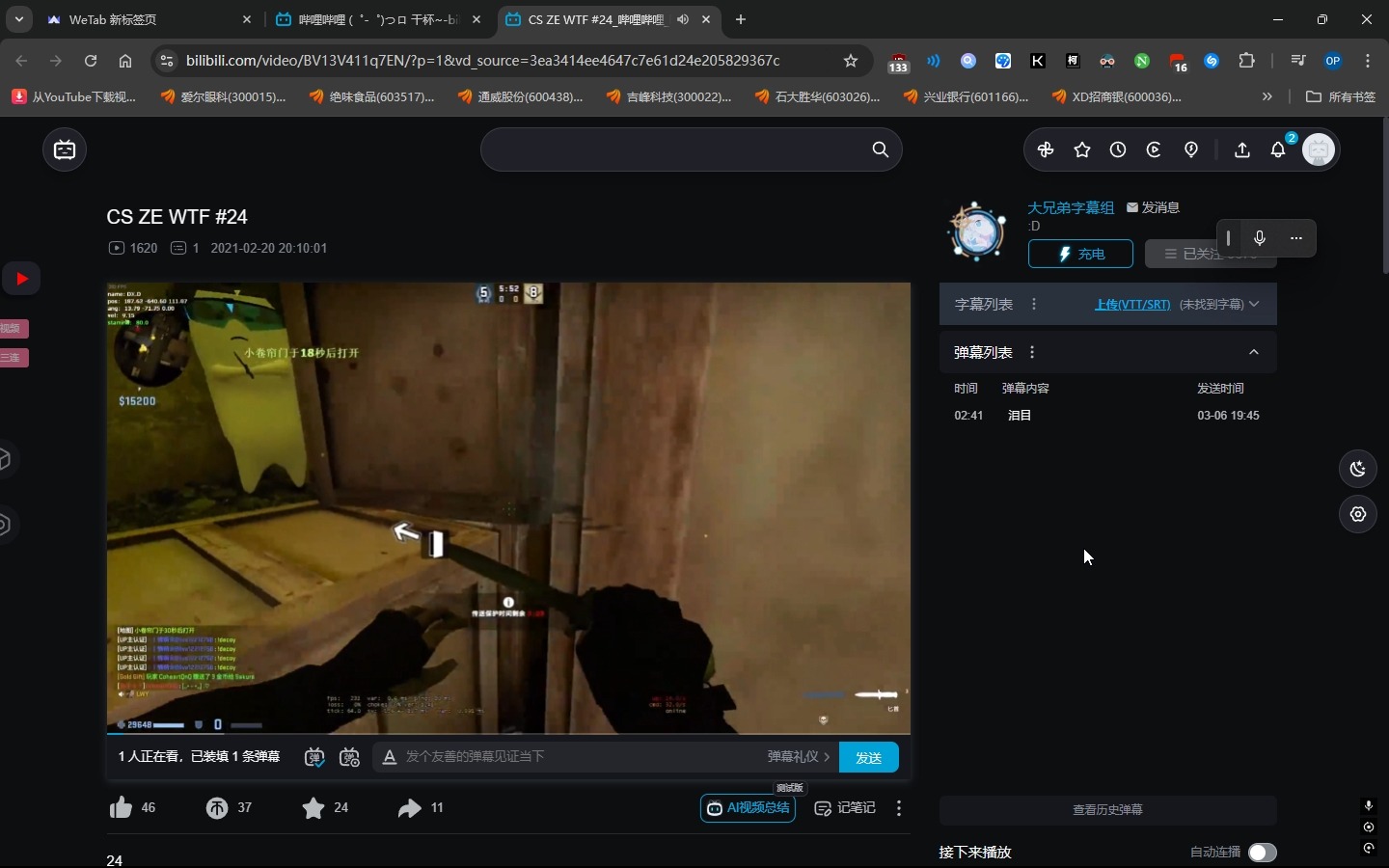Bookmark this page with star icon
Viewport: 1389px width, 868px height.
pos(851,61)
